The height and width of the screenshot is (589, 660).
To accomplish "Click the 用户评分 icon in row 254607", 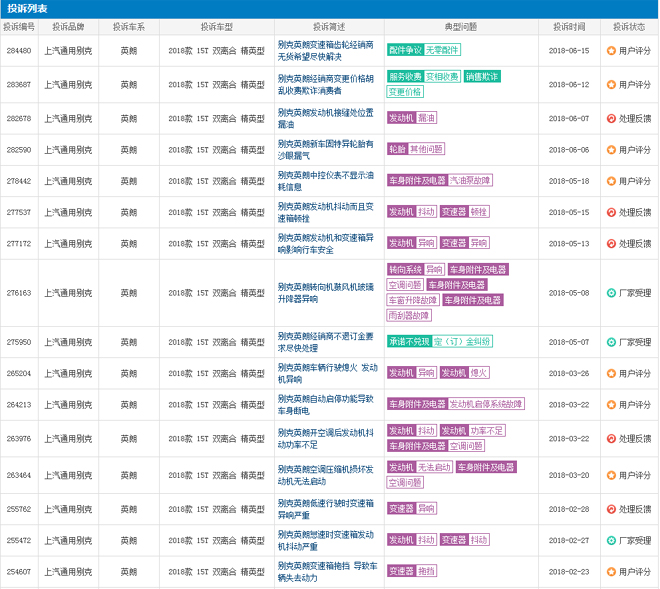I will (x=611, y=572).
